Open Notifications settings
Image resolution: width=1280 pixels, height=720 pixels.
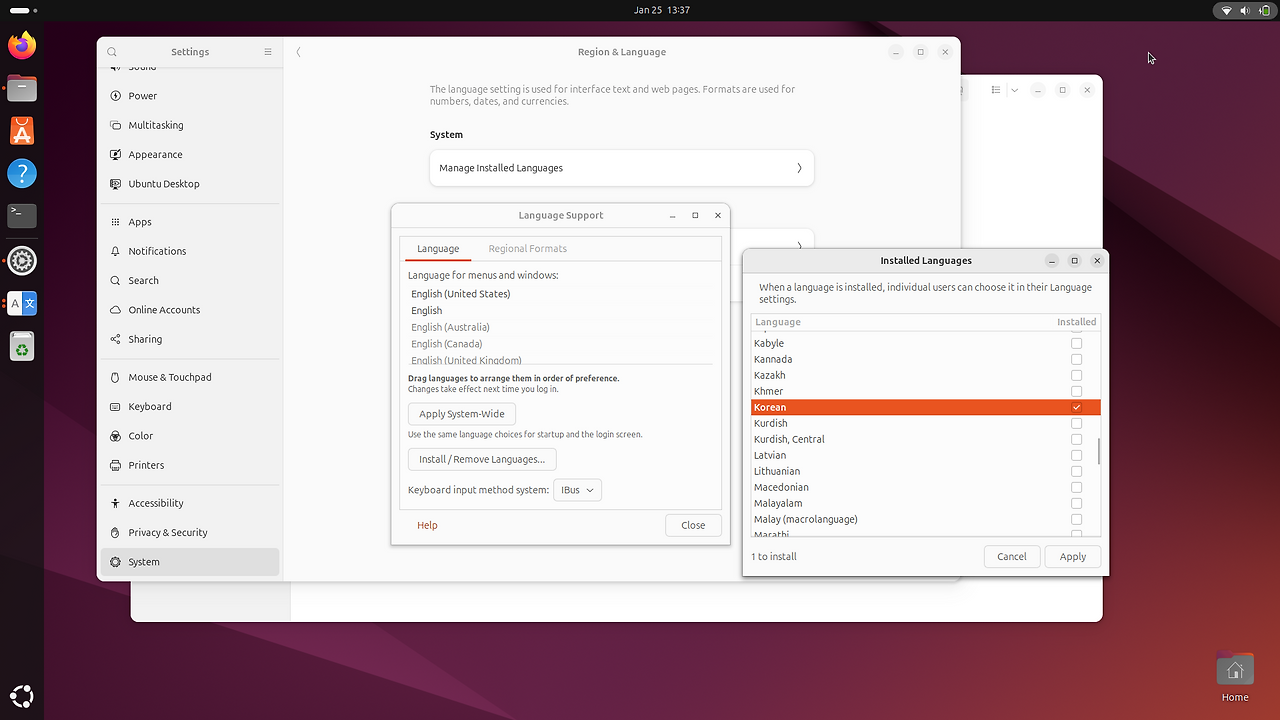190,251
